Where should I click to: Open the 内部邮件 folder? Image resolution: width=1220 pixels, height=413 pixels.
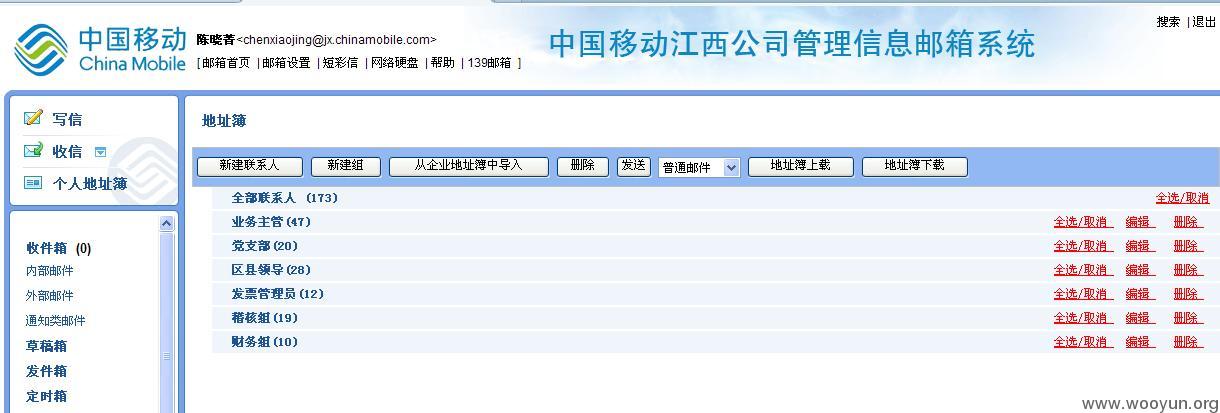click(x=49, y=271)
